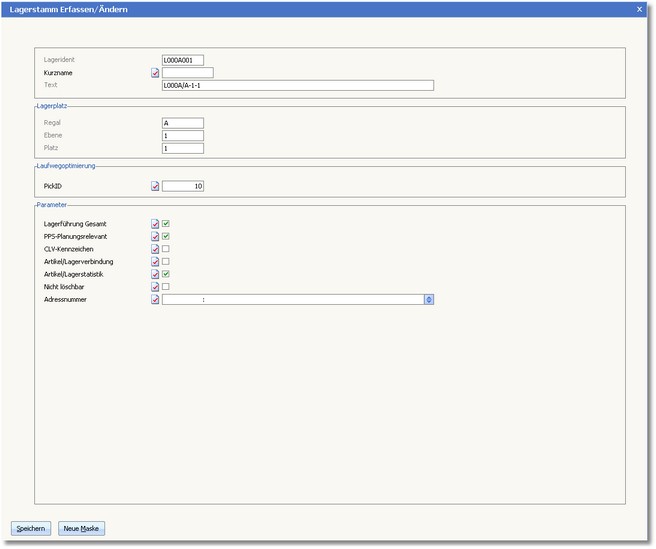
Task: Click the edit icon next to PickID
Action: pyautogui.click(x=155, y=186)
